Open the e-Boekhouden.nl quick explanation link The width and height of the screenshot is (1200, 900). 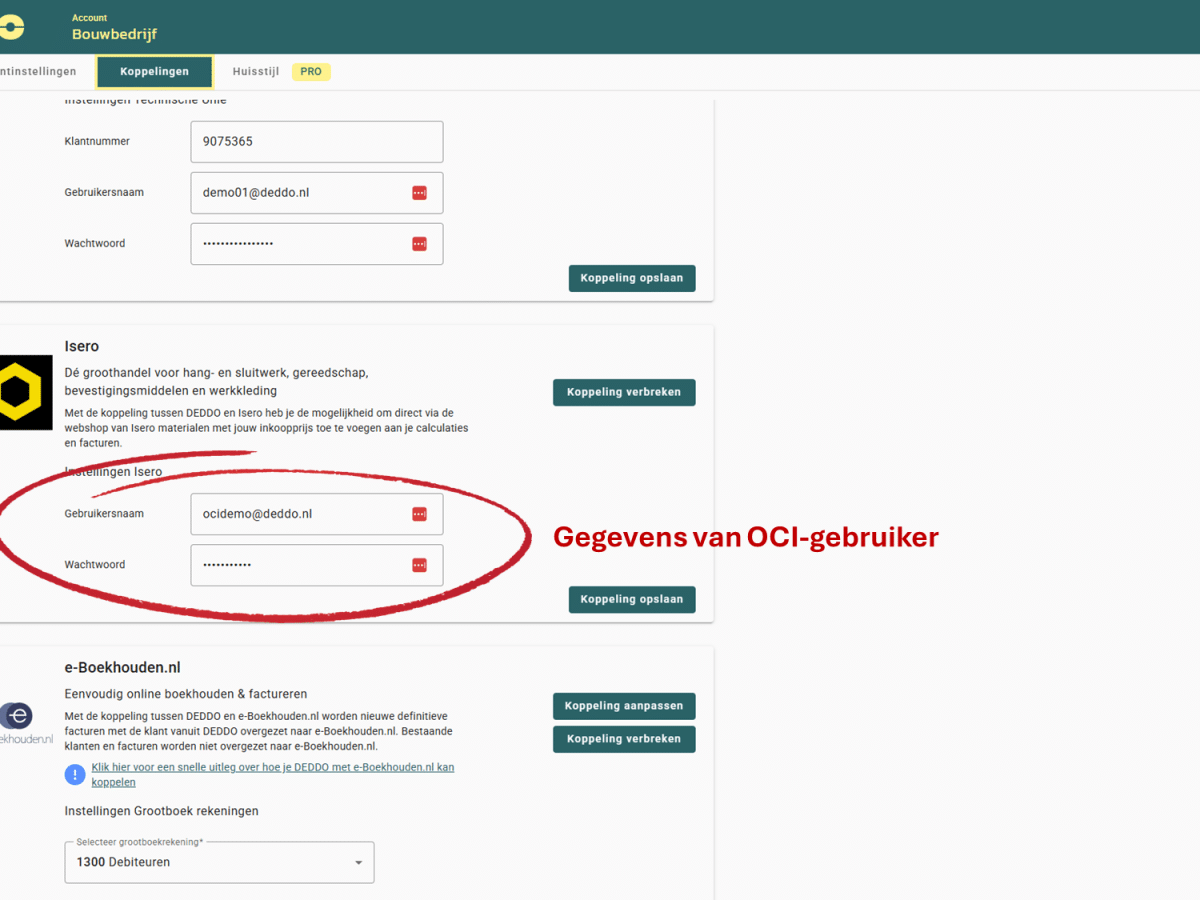tap(273, 775)
